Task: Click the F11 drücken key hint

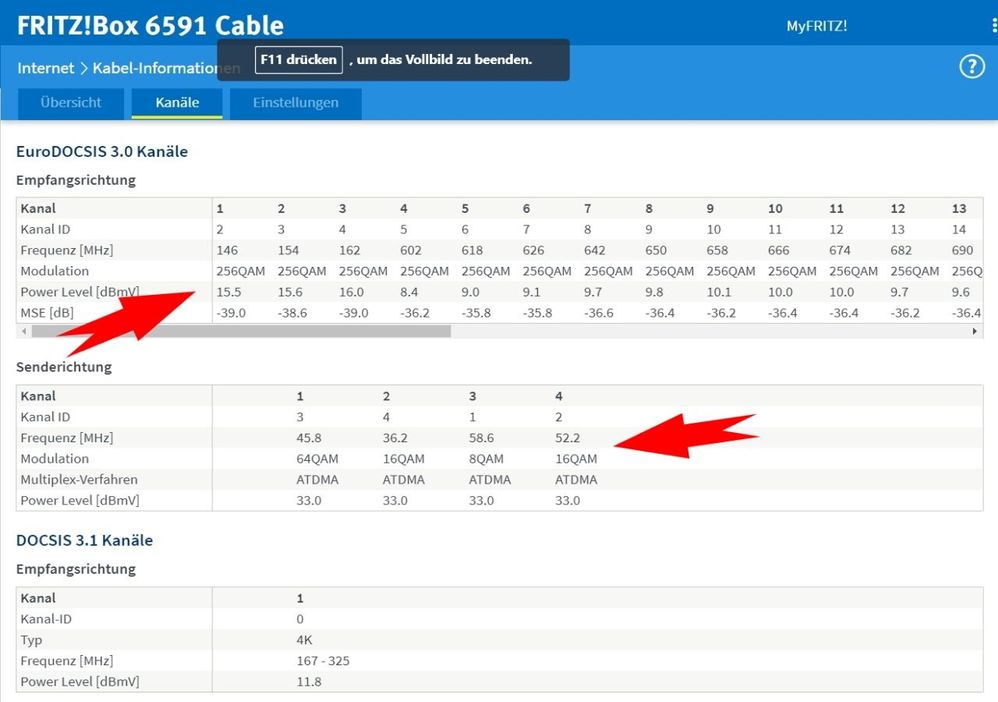Action: tap(299, 60)
